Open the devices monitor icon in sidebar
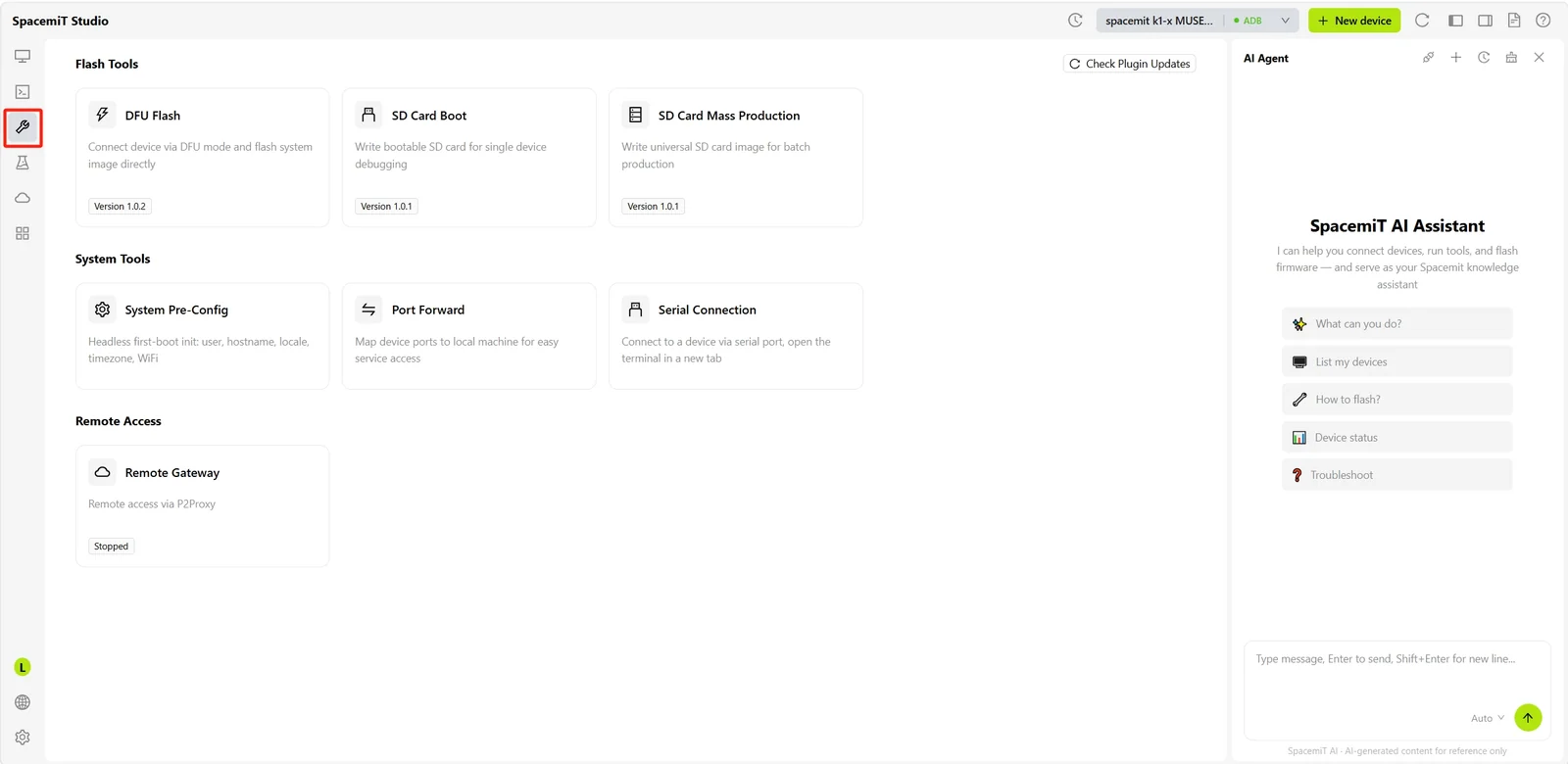1568x764 pixels. 23,56
